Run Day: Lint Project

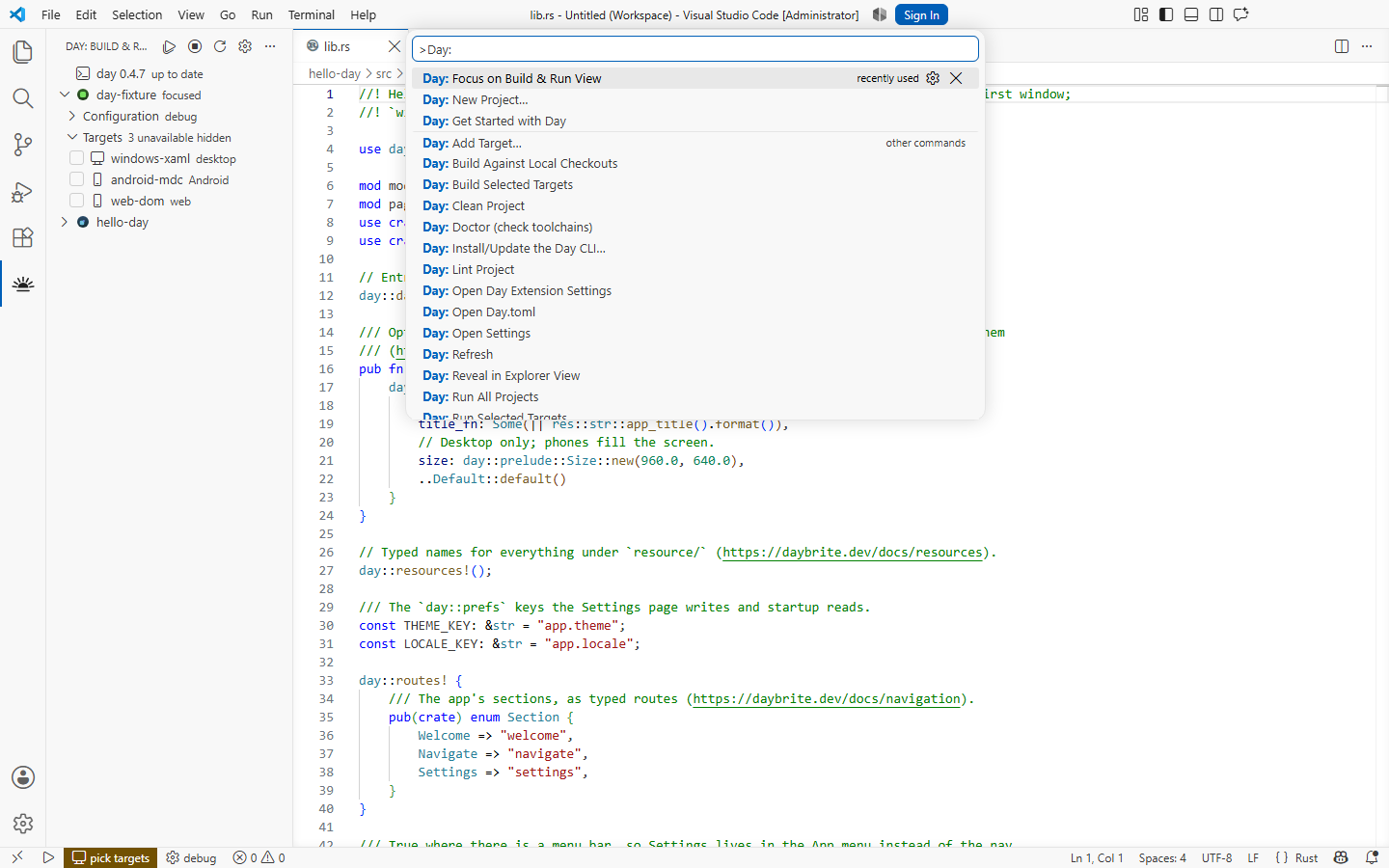click(x=694, y=269)
